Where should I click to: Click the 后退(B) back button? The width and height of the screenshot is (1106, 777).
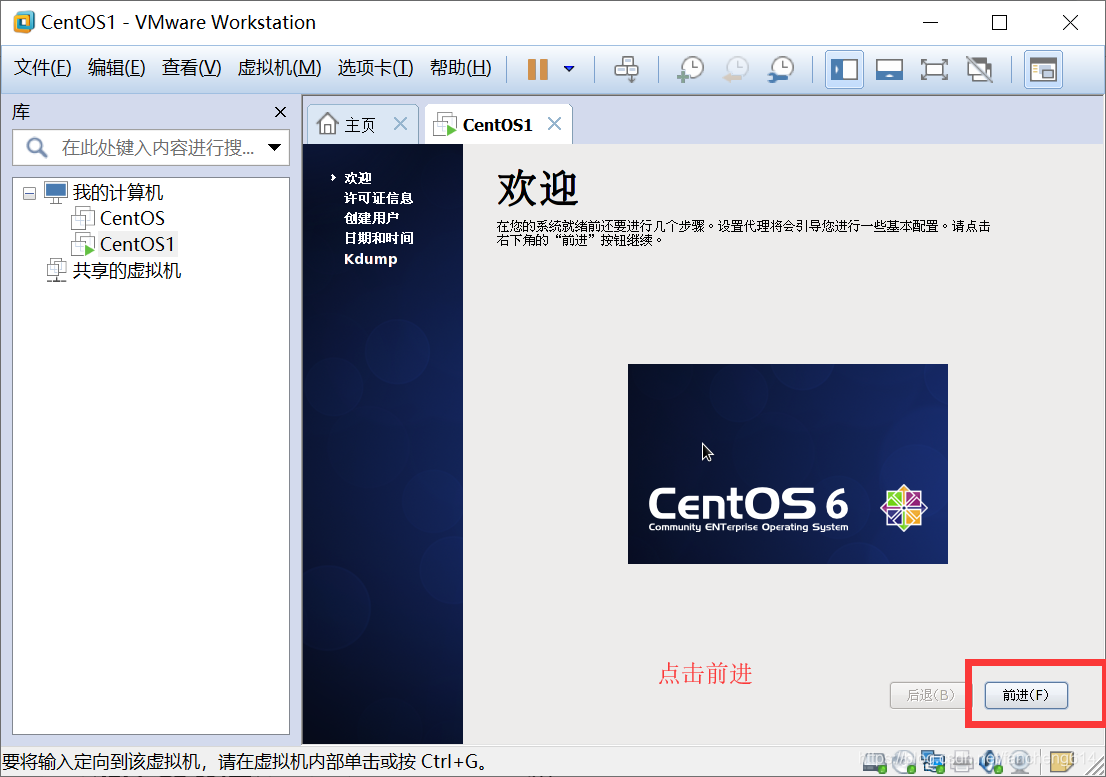(x=930, y=695)
